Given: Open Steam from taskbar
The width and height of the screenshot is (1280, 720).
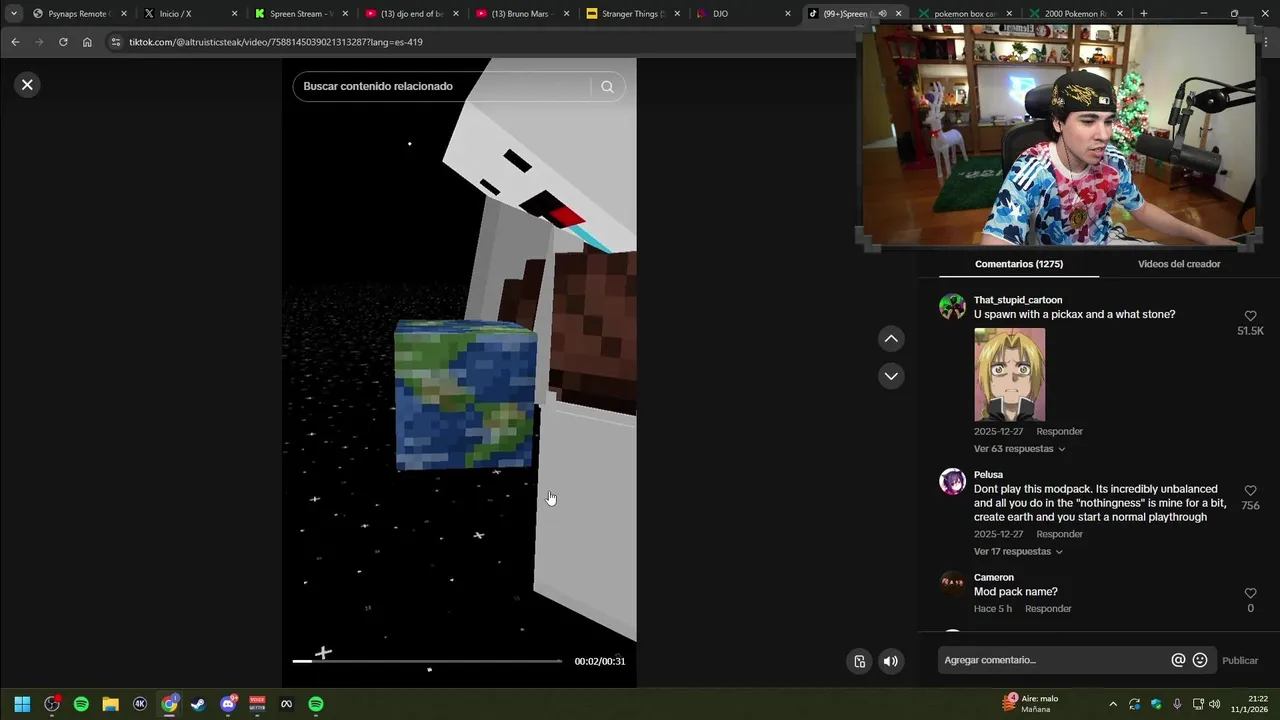Looking at the screenshot, I should pos(198,704).
